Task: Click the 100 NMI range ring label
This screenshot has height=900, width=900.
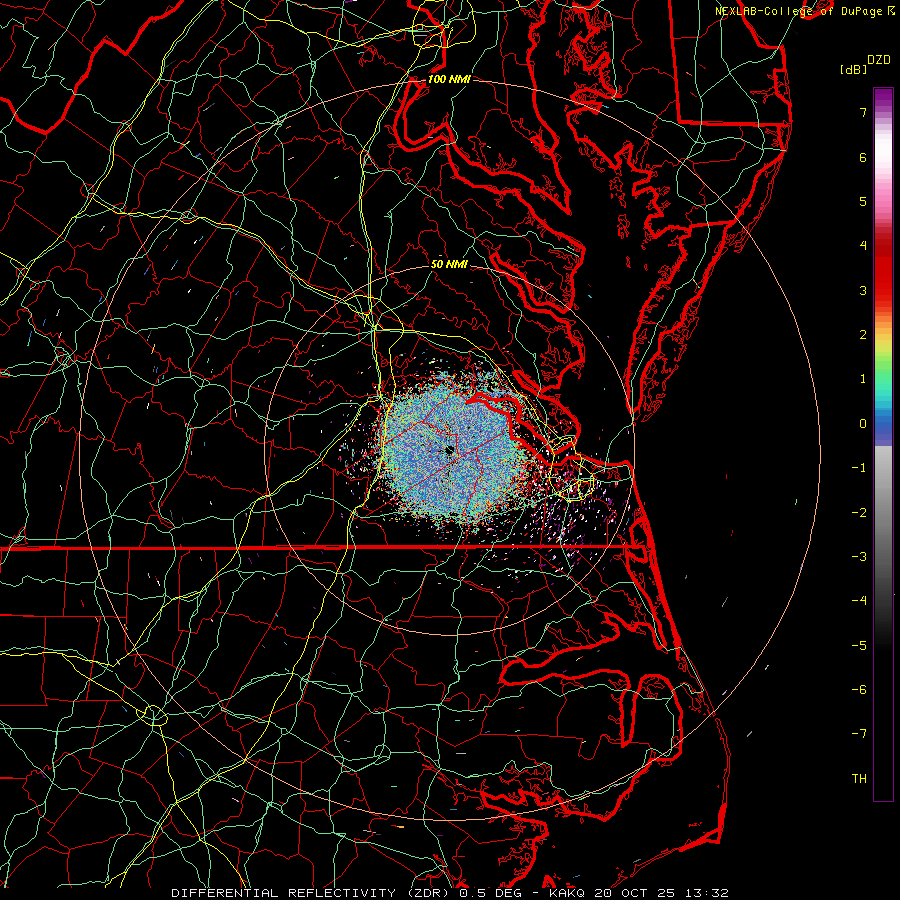Action: click(449, 79)
